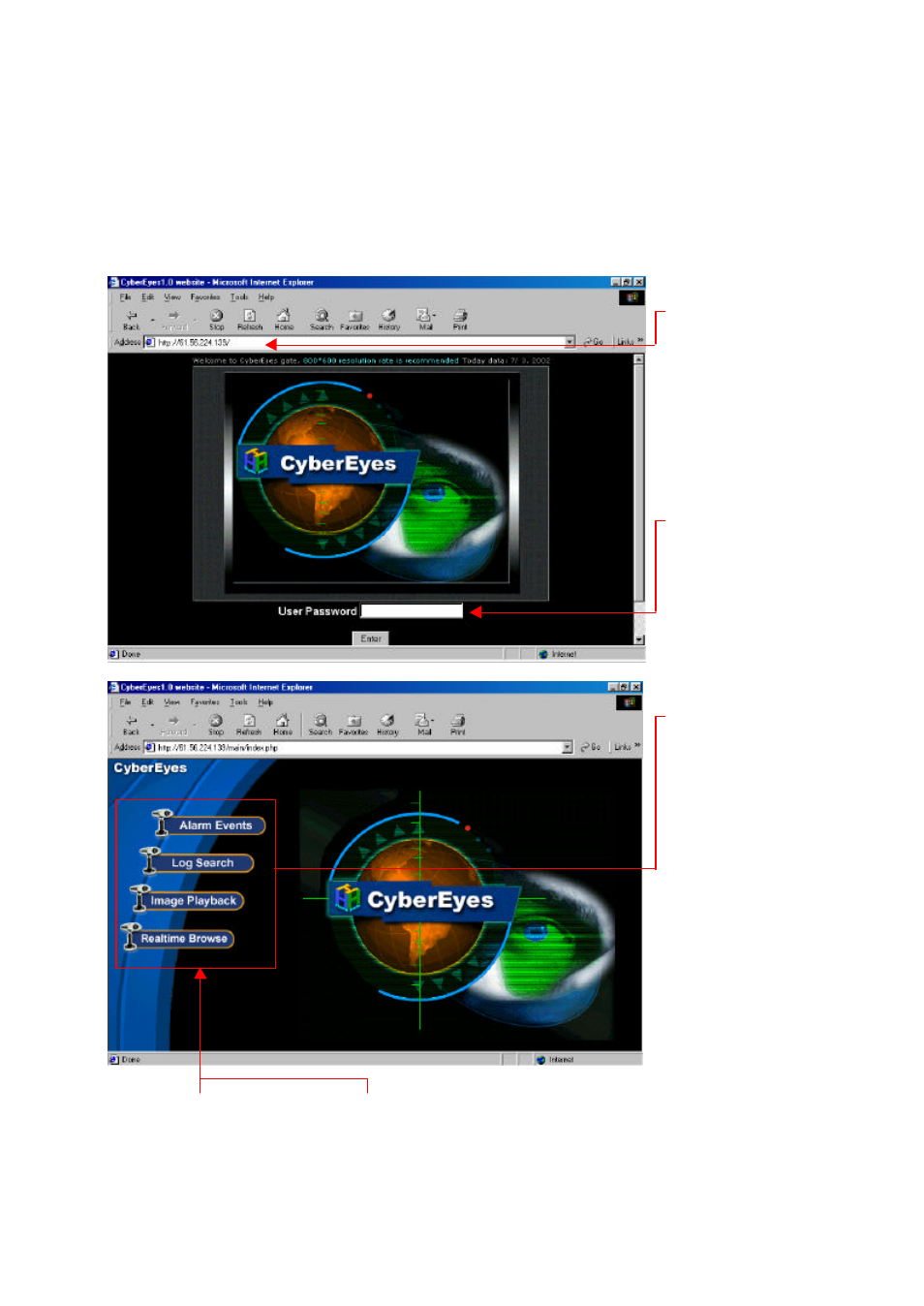
Task: Open File menu in the Alarm Events window
Action: pyautogui.click(x=125, y=702)
